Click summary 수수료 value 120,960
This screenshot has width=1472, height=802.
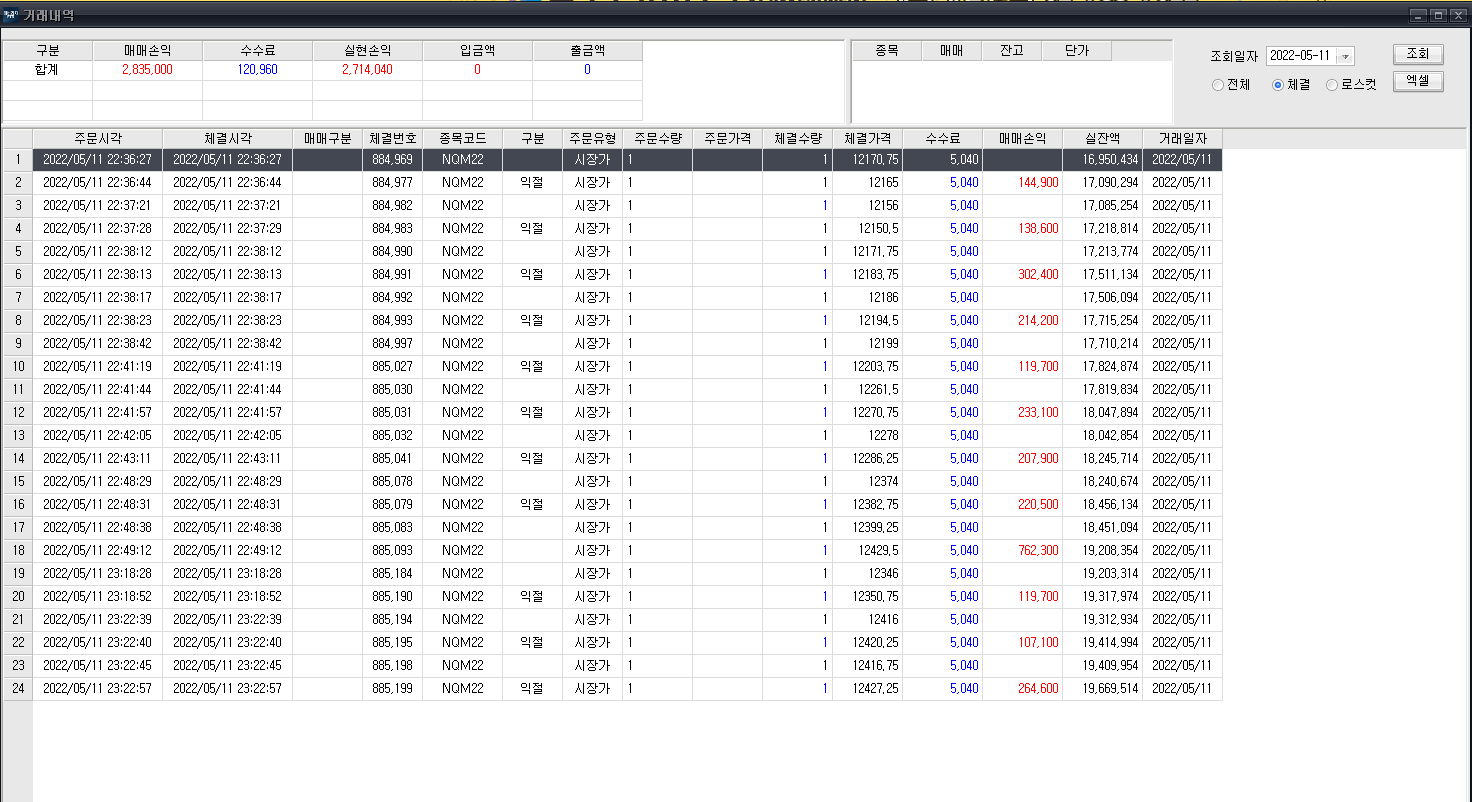257,70
